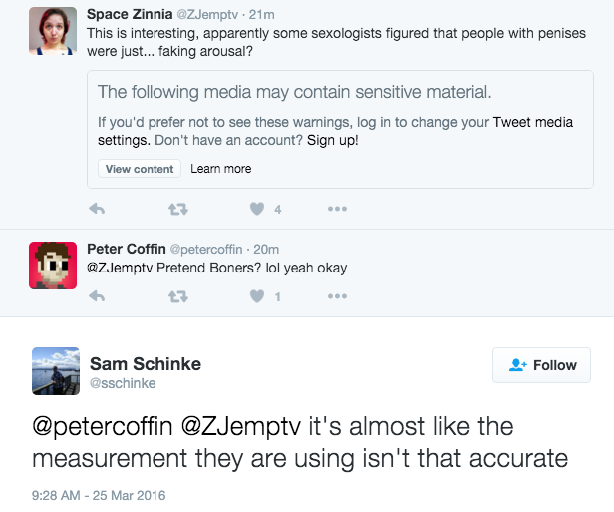Screen dimensions: 614x512
Task: Open the 9:28 AM - 25 Mar 2016 timestamp
Action: [x=99, y=495]
